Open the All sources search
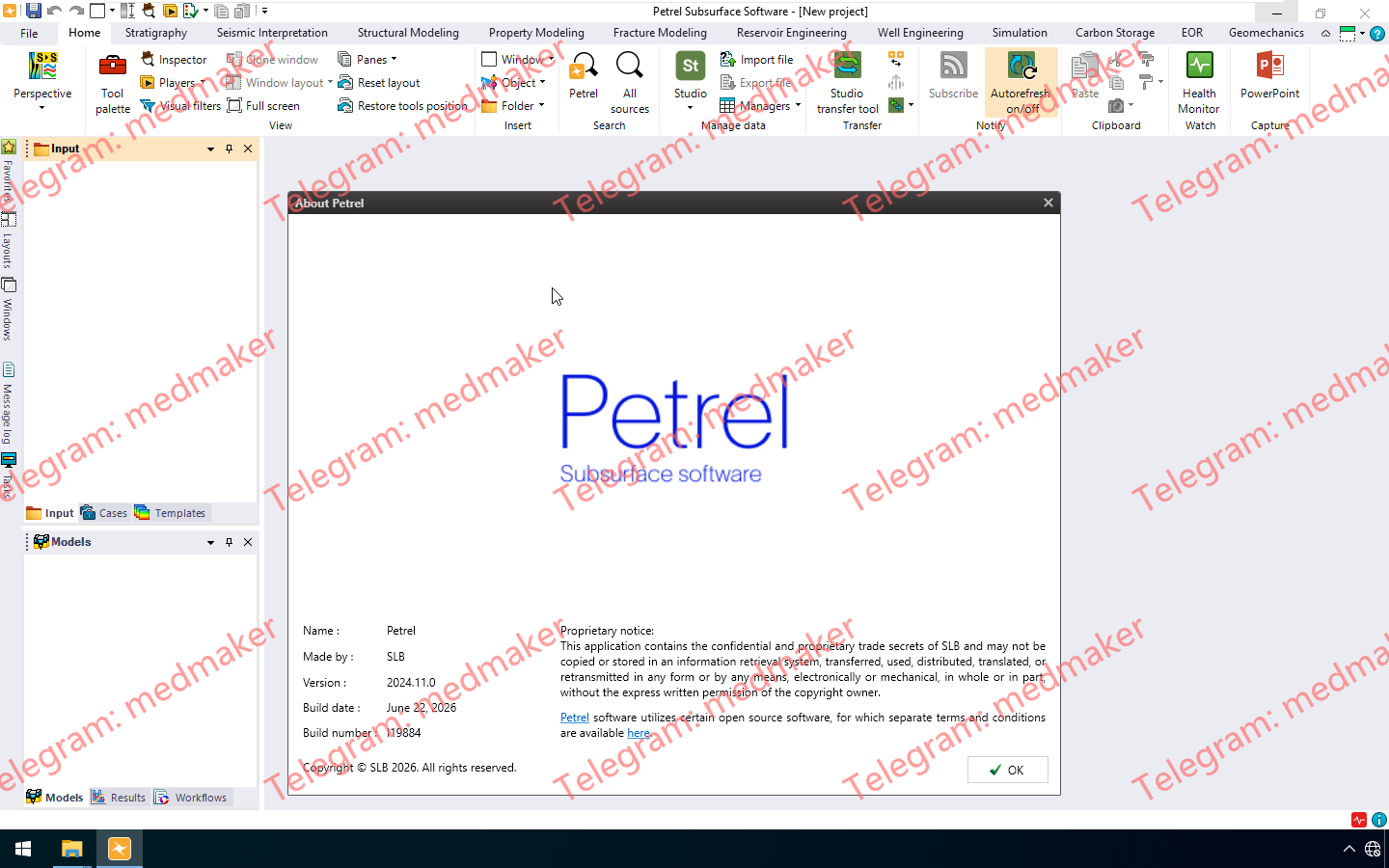This screenshot has width=1389, height=868. click(x=630, y=83)
